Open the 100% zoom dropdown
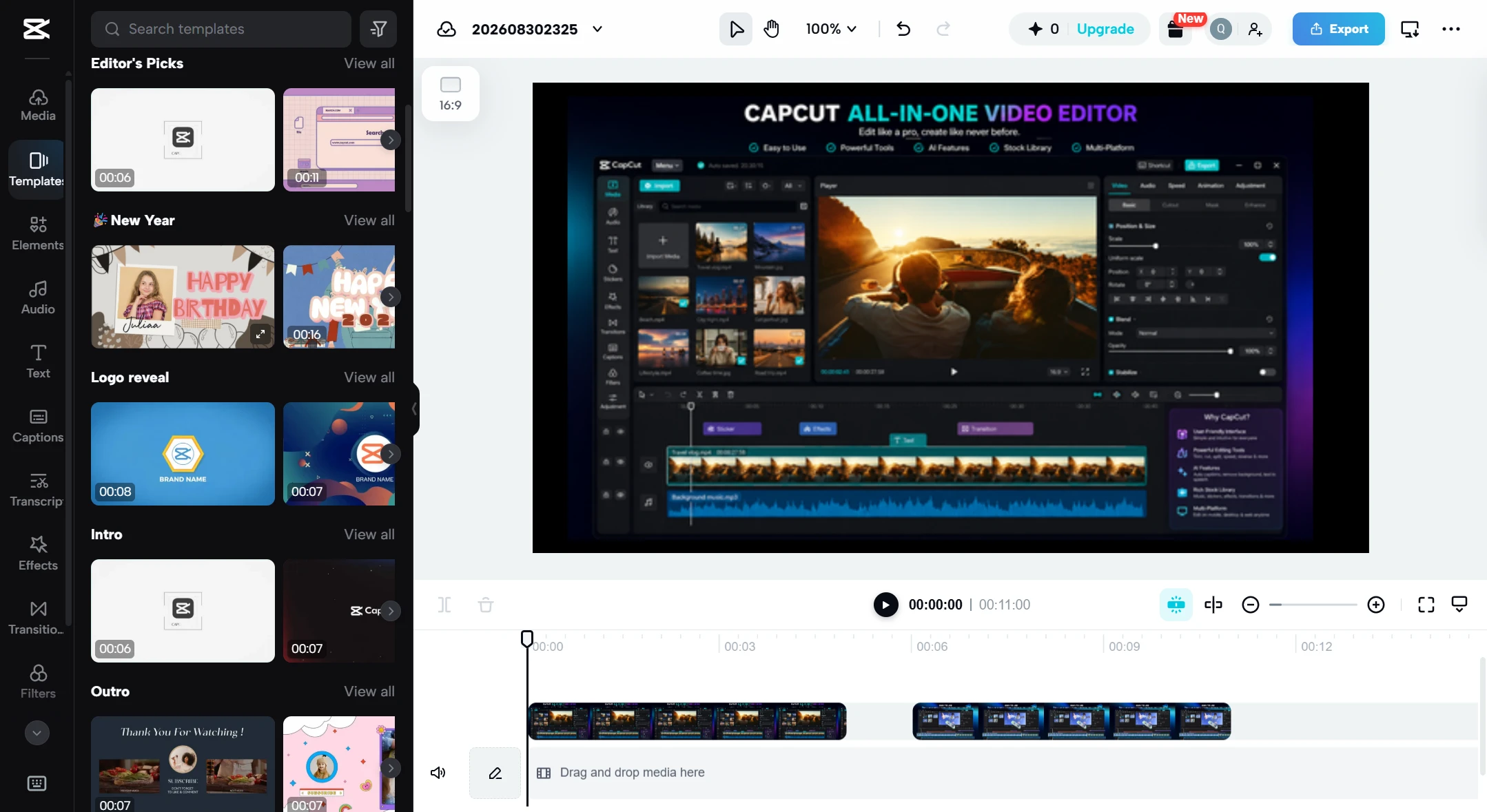The image size is (1487, 812). click(831, 29)
